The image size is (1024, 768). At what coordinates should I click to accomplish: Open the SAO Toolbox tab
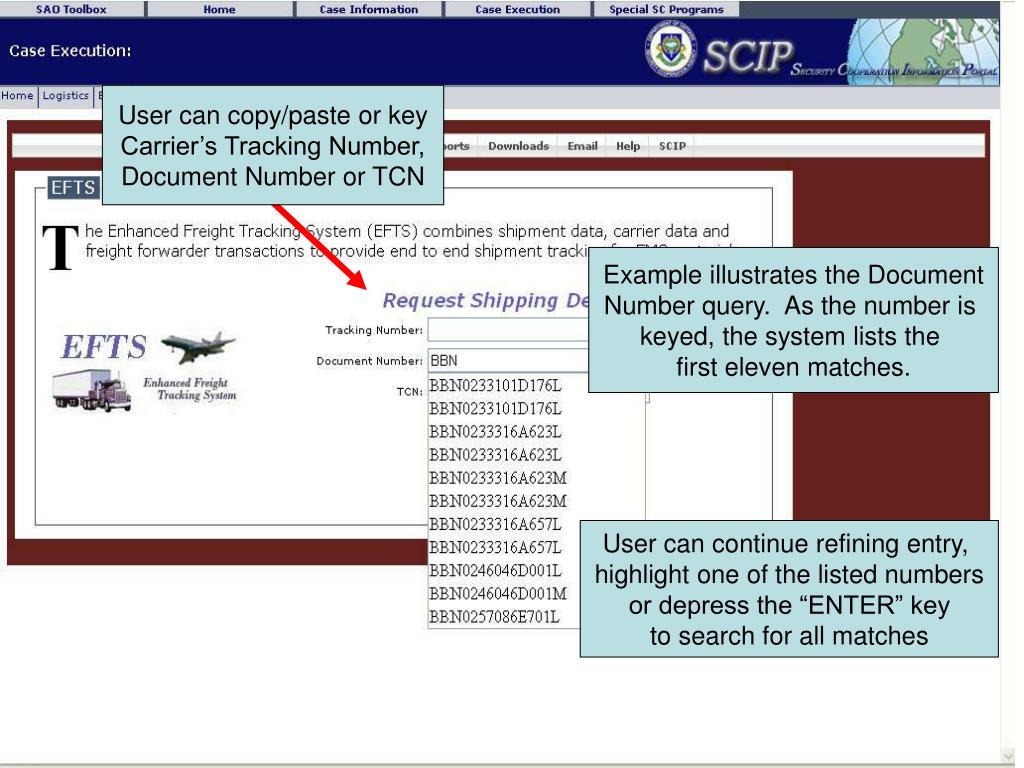(x=71, y=9)
